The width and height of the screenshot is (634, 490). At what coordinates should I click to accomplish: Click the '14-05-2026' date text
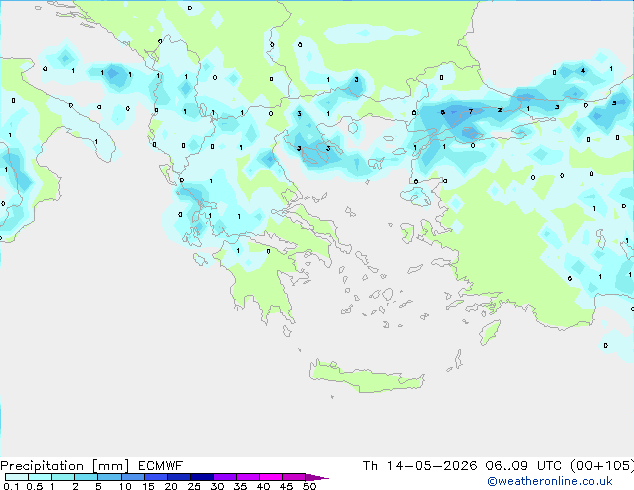pyautogui.click(x=432, y=466)
